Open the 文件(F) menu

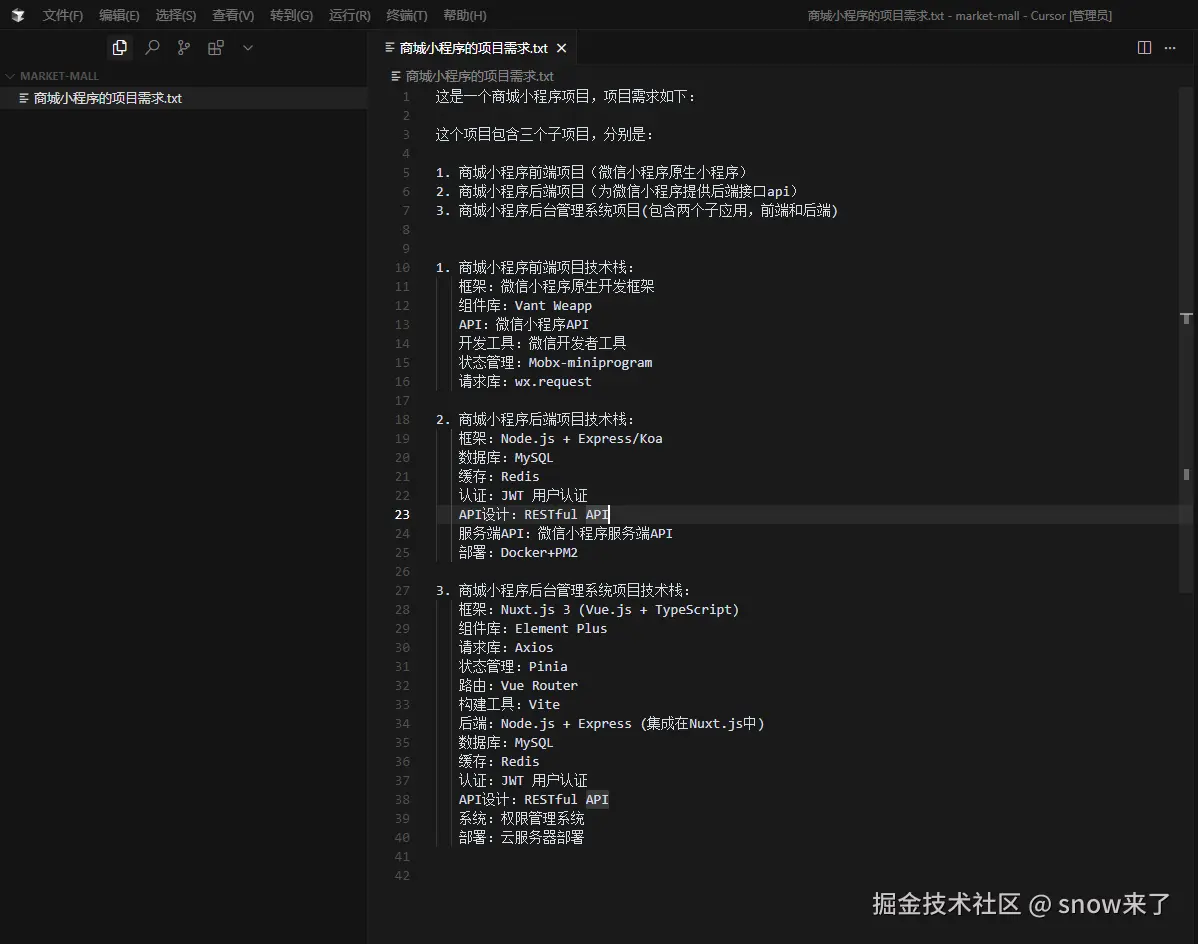point(63,15)
